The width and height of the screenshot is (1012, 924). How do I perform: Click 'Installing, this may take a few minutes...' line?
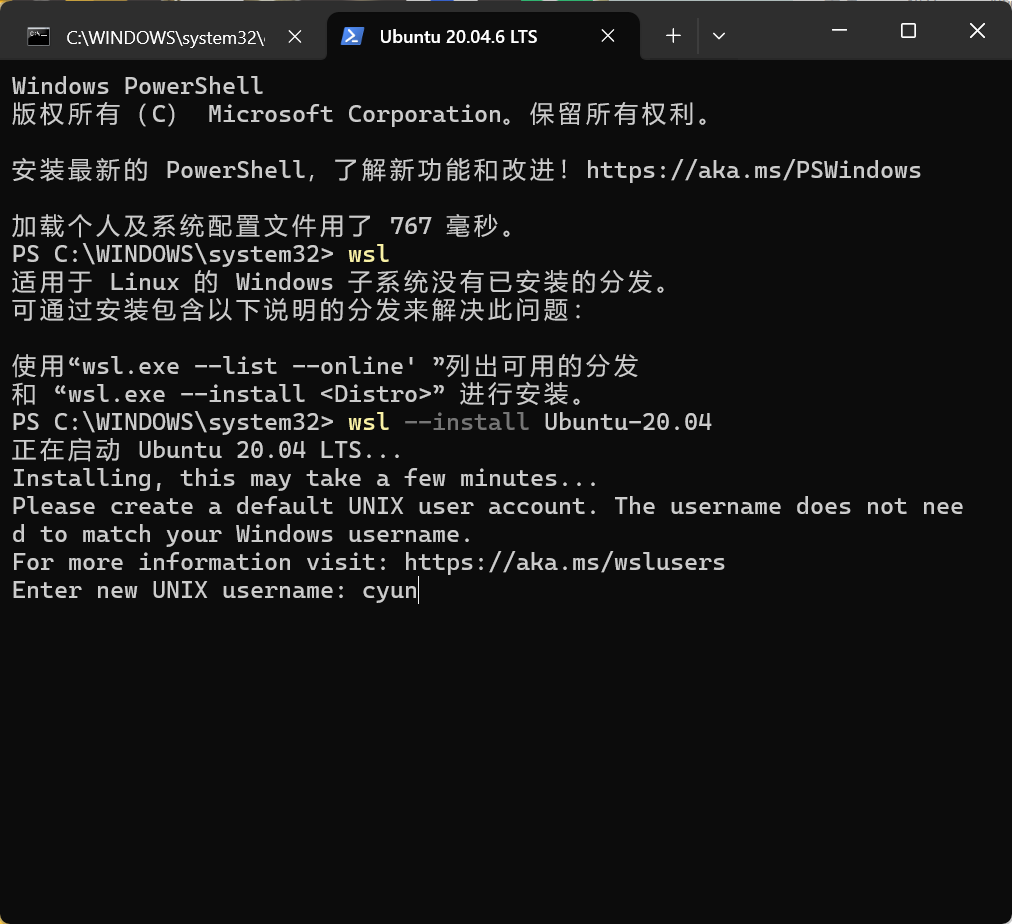coord(305,478)
